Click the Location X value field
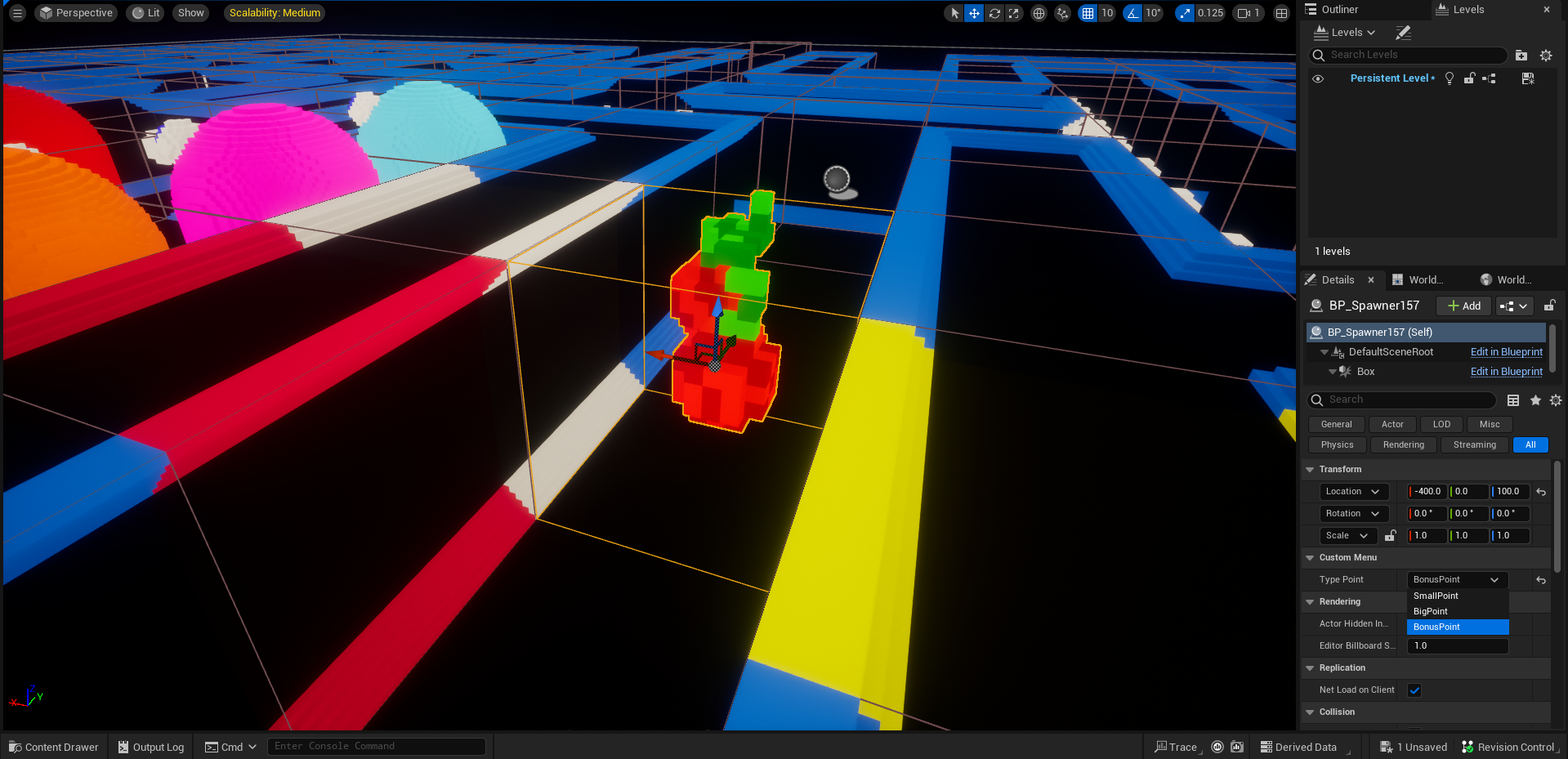Viewport: 1568px width, 759px height. [x=1427, y=492]
